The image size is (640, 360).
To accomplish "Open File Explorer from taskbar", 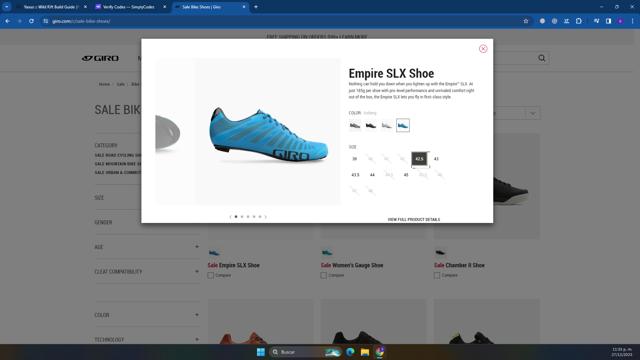I will coord(365,352).
